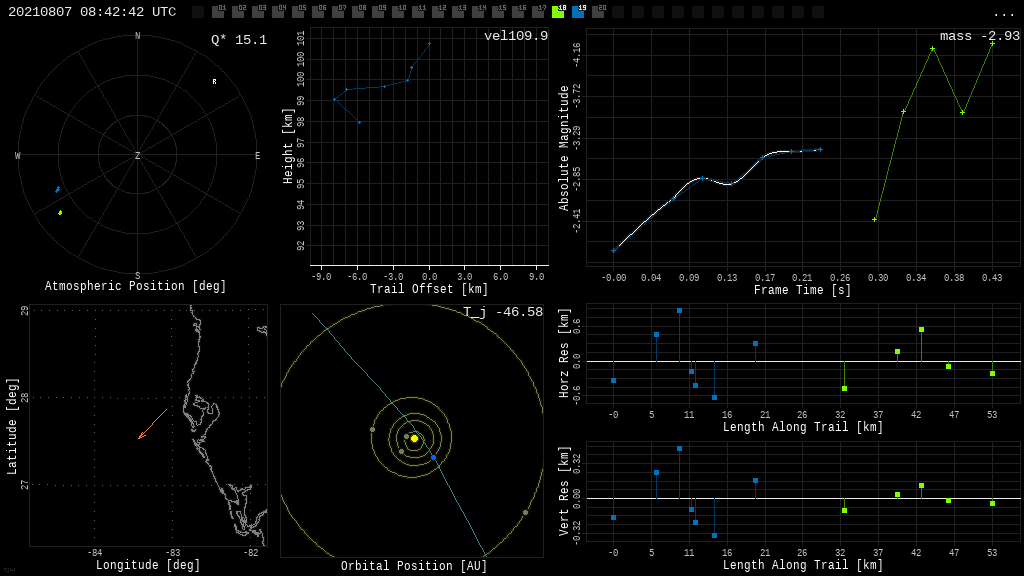Click the Atmospheric Position [deg] label
The width and height of the screenshot is (1024, 576).
click(135, 286)
